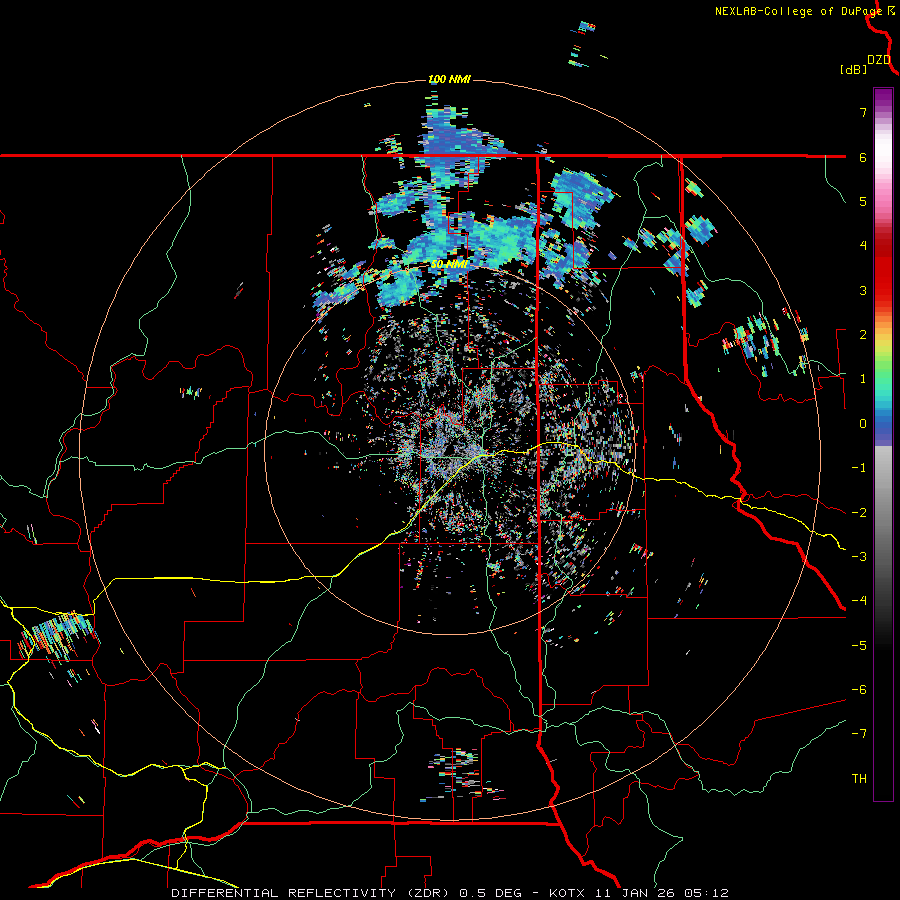
Task: Click the "KOTX" station ID in the caption
Action: 567,893
